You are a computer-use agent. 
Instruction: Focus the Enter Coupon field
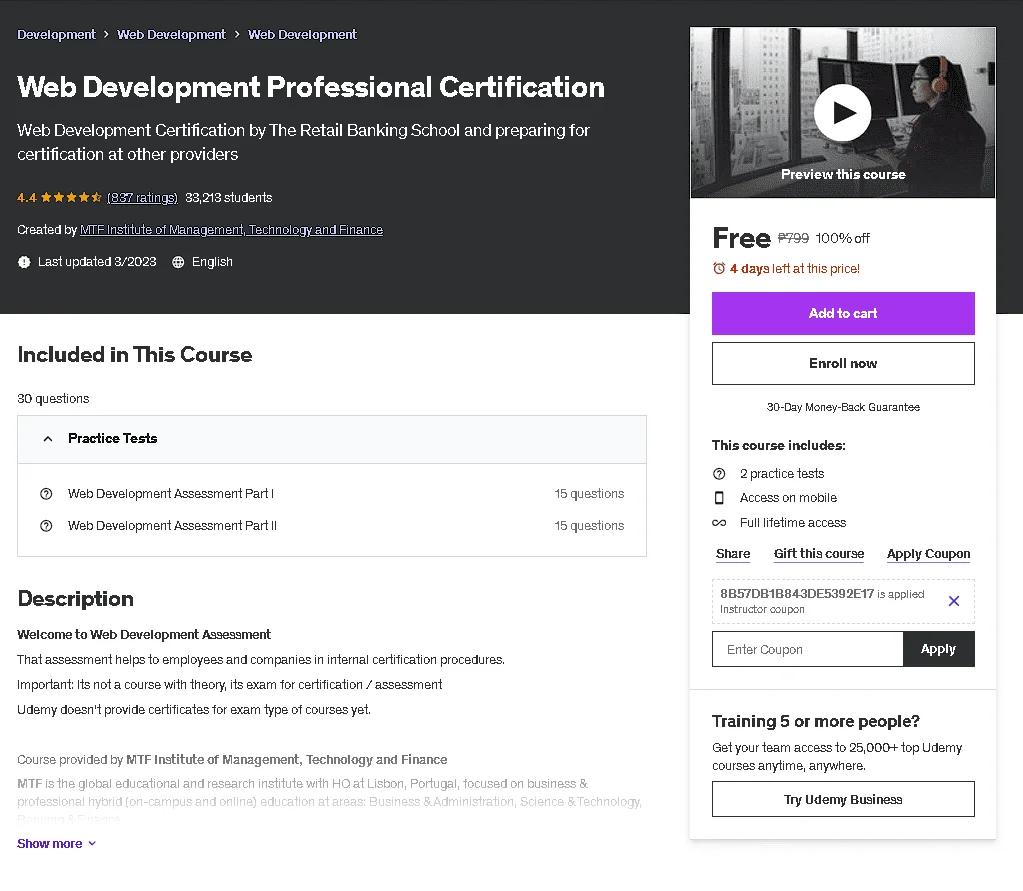[808, 649]
